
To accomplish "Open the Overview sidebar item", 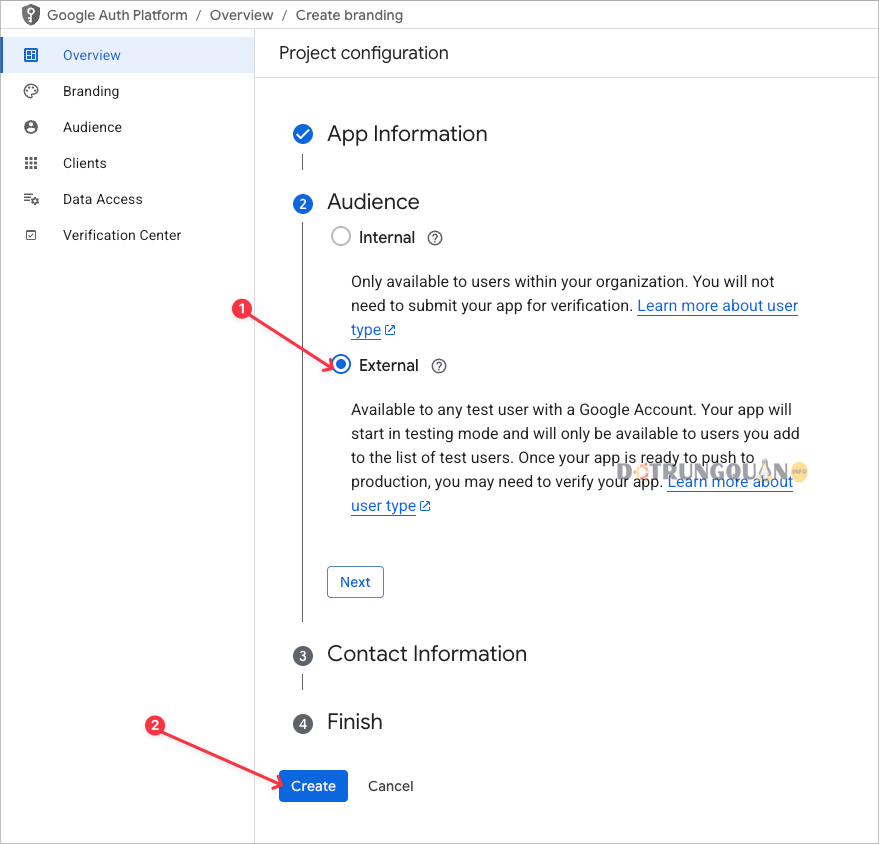I will 128,55.
